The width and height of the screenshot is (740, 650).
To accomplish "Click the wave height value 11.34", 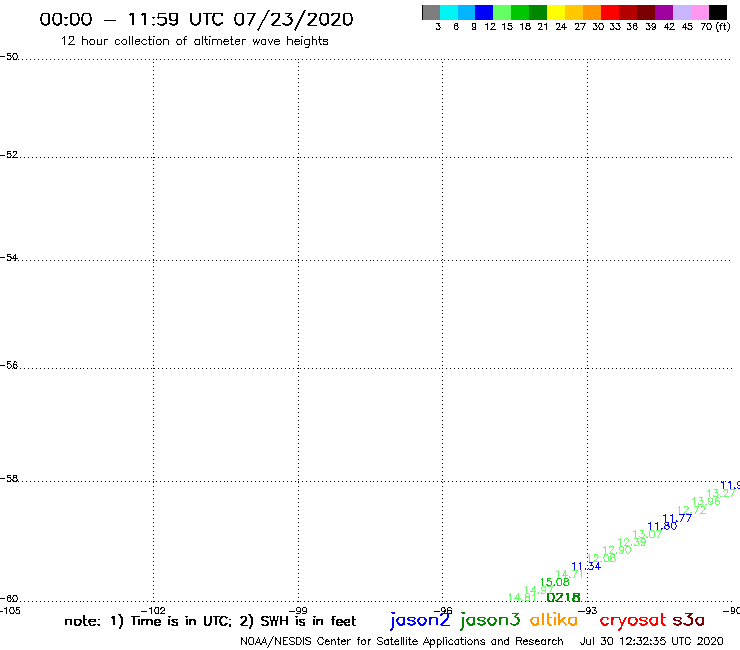I will tap(586, 566).
